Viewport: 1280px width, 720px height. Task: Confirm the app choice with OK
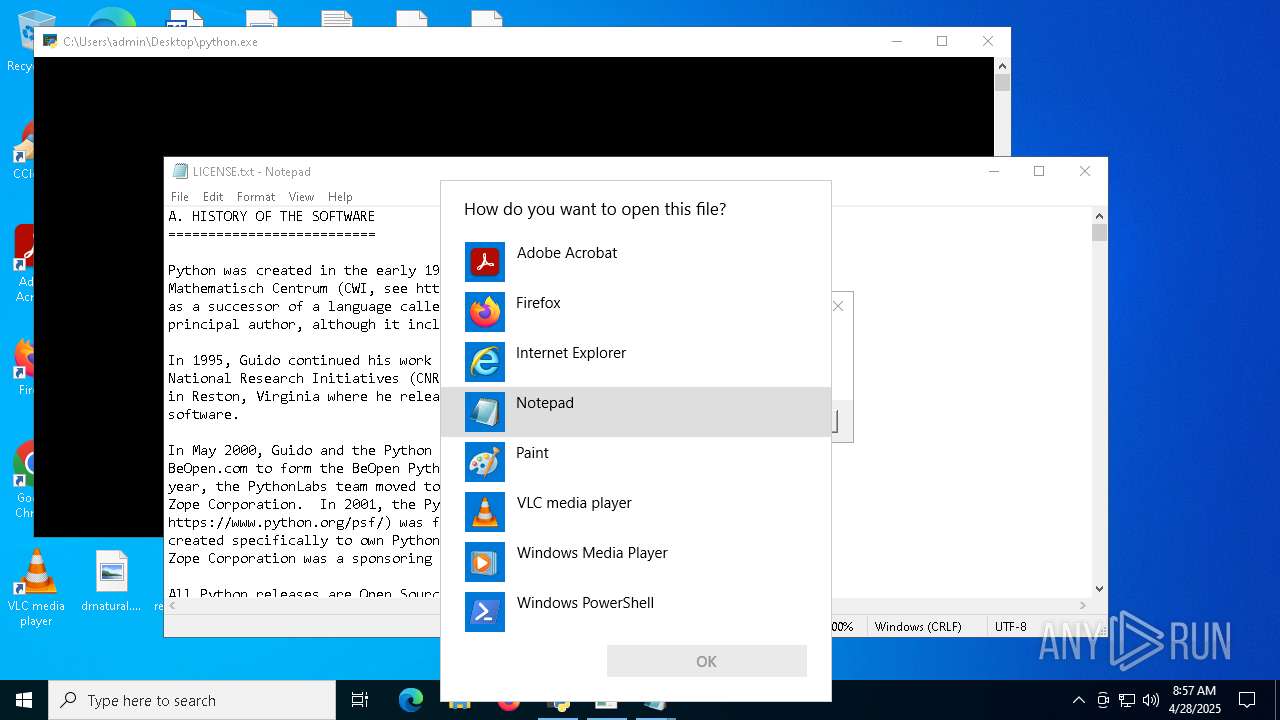tap(707, 661)
